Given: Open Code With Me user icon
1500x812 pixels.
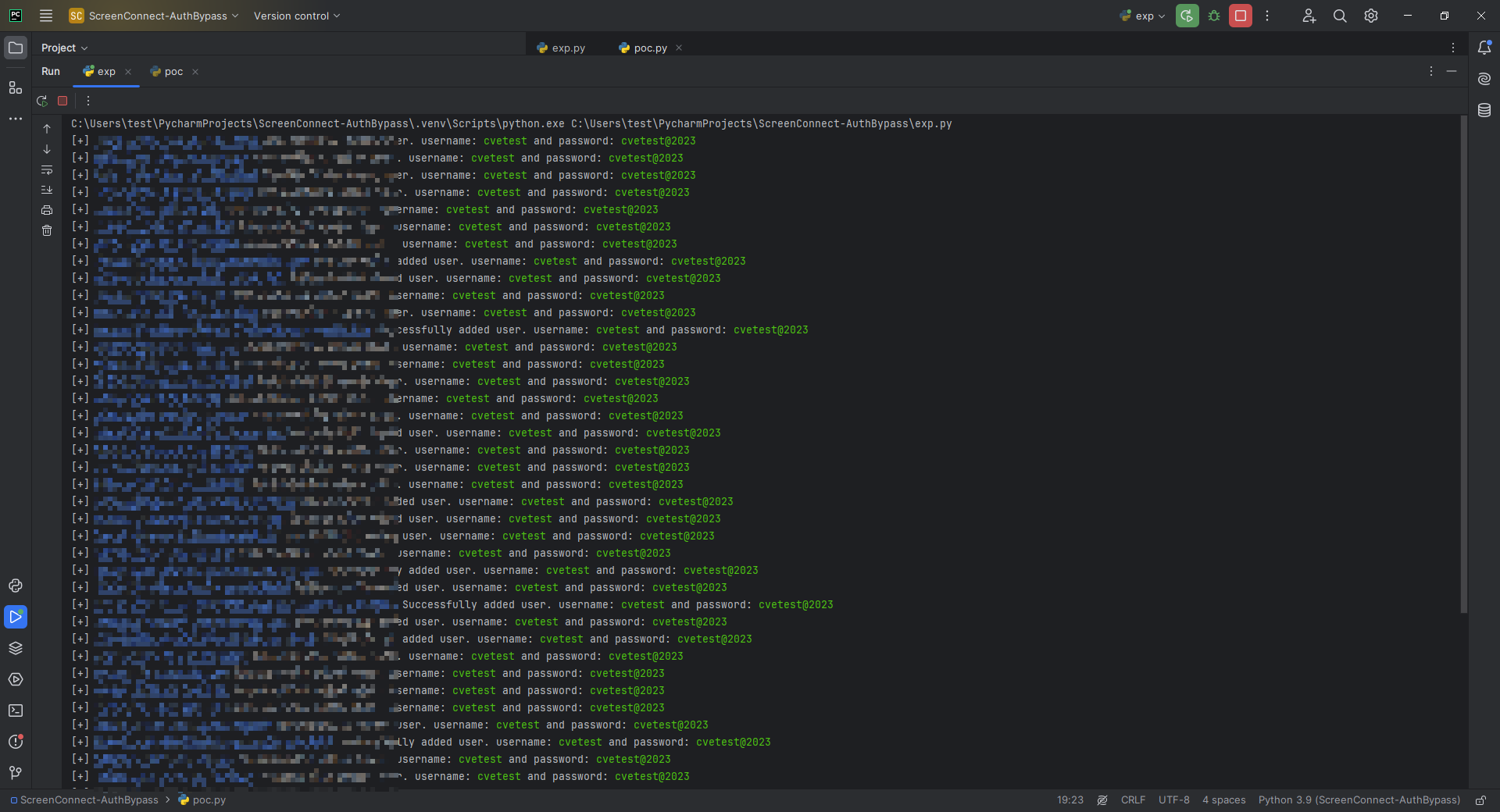Looking at the screenshot, I should click(1309, 16).
